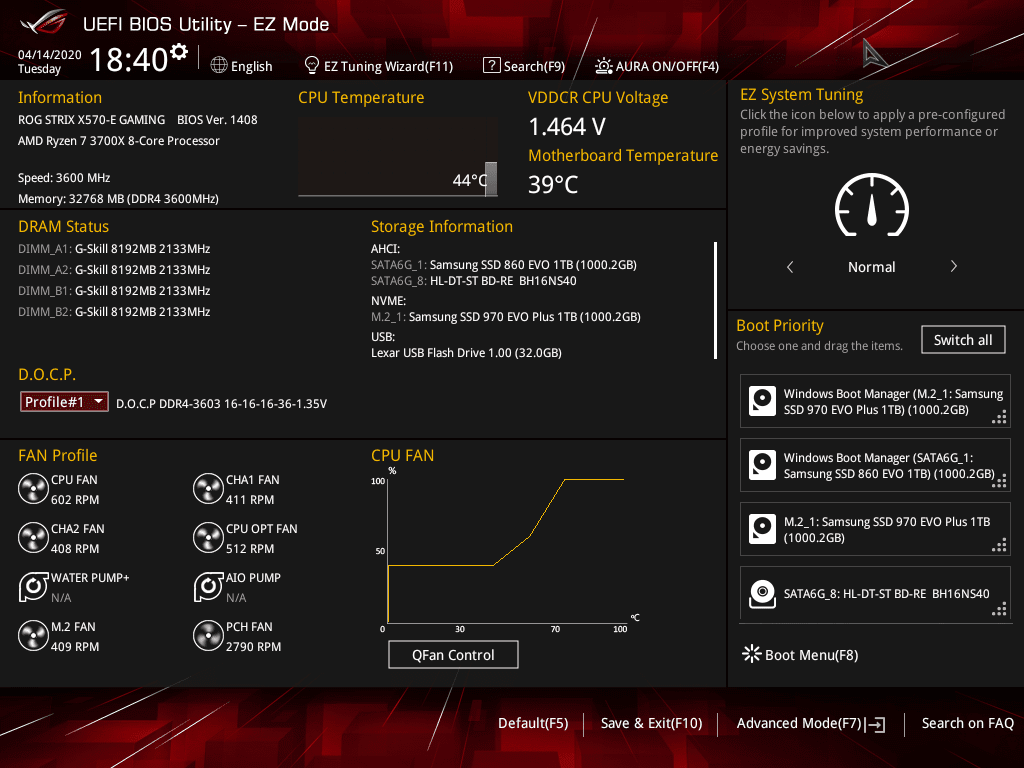Viewport: 1024px width, 768px height.
Task: Select Windows Boot Manager M.2_1 boot entry
Action: point(875,401)
